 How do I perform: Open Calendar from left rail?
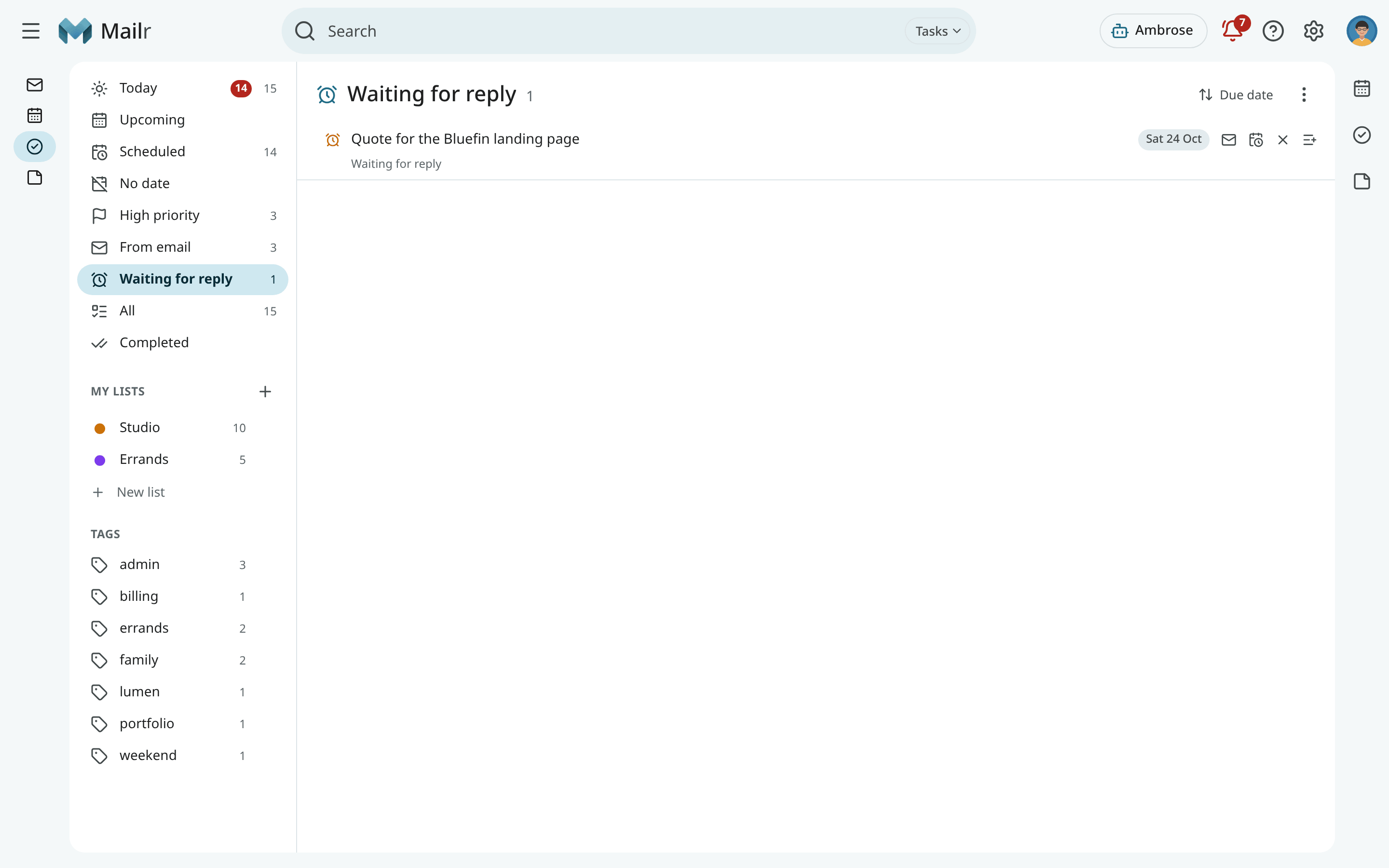pos(34,116)
